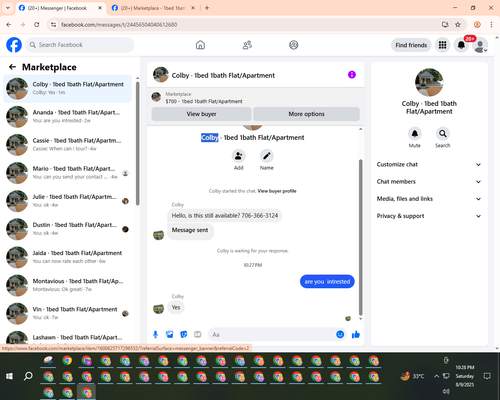Click the Find friends button
500x400 pixels.
[x=411, y=45]
